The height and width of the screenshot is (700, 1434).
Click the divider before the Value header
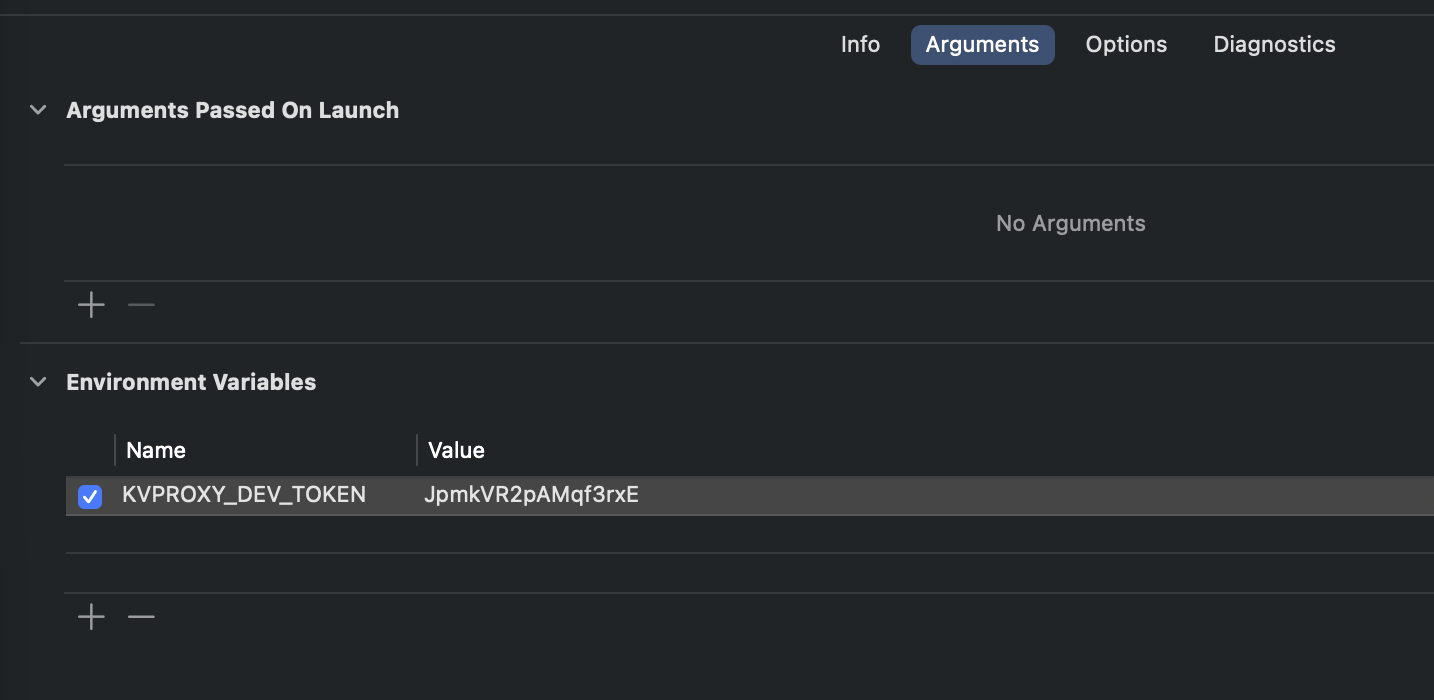point(417,450)
